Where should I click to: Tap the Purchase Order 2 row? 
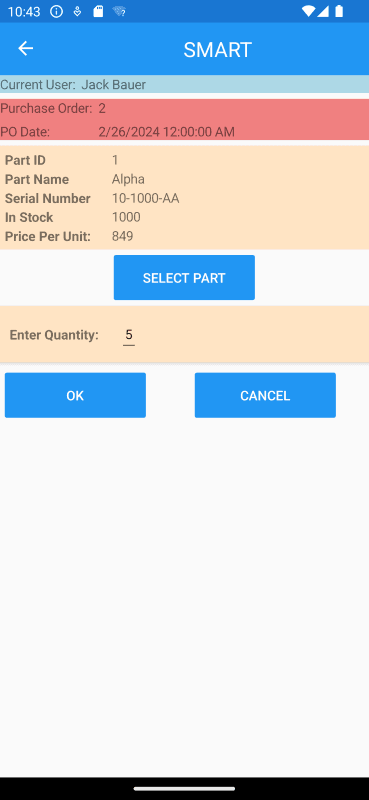pos(184,108)
